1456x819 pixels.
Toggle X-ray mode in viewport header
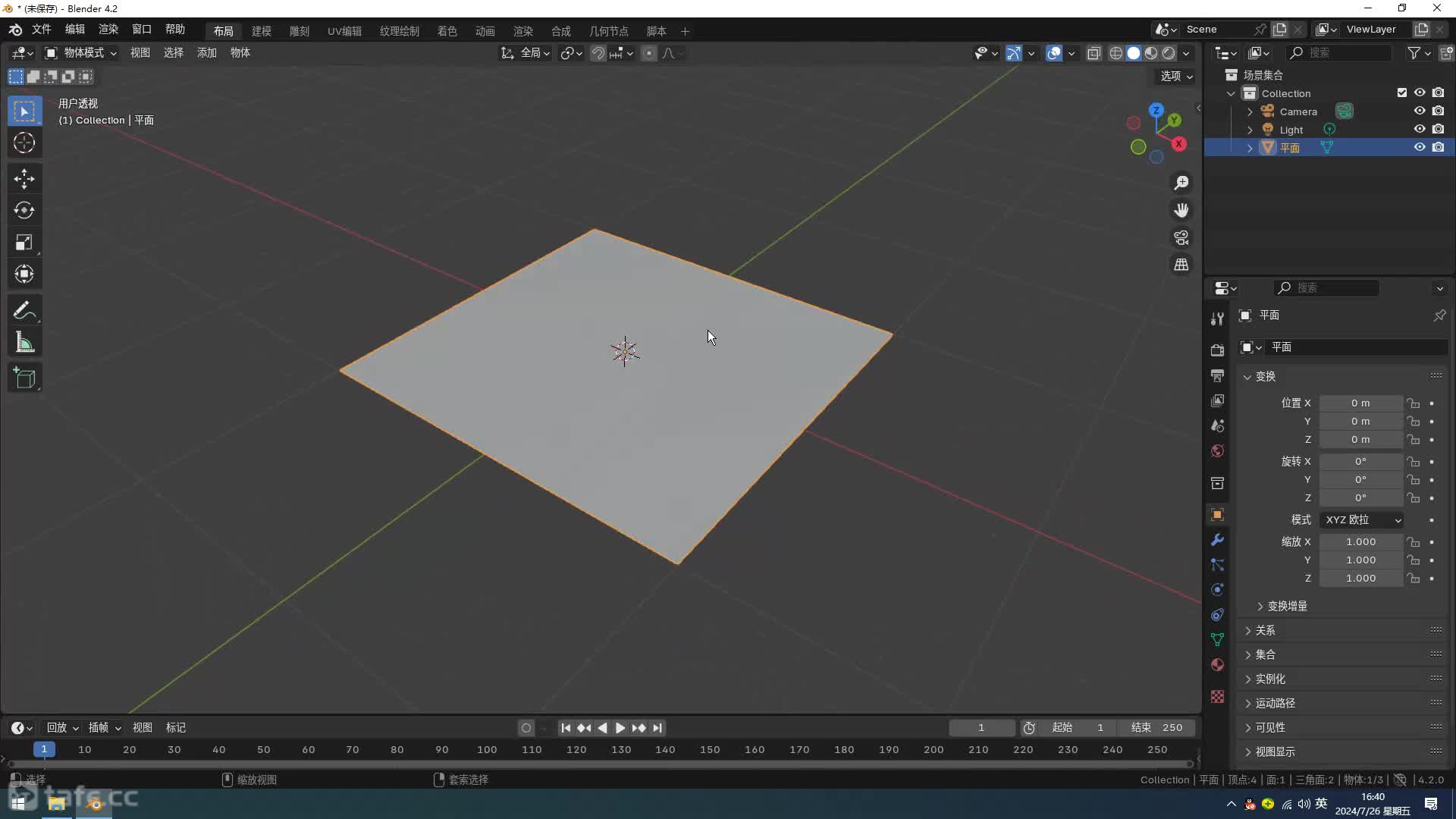(x=1094, y=53)
